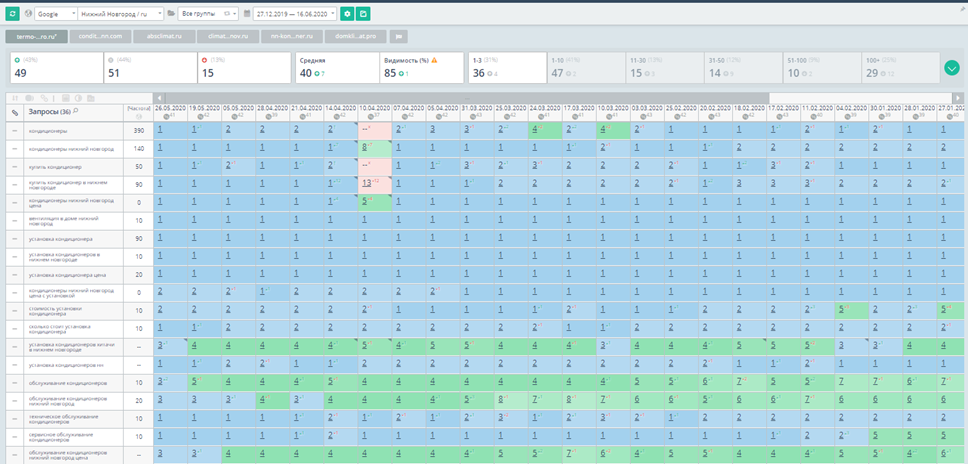This screenshot has height=465, width=968.
Task: Click the search magnifier next to Запросы (36)
Action: (x=76, y=111)
